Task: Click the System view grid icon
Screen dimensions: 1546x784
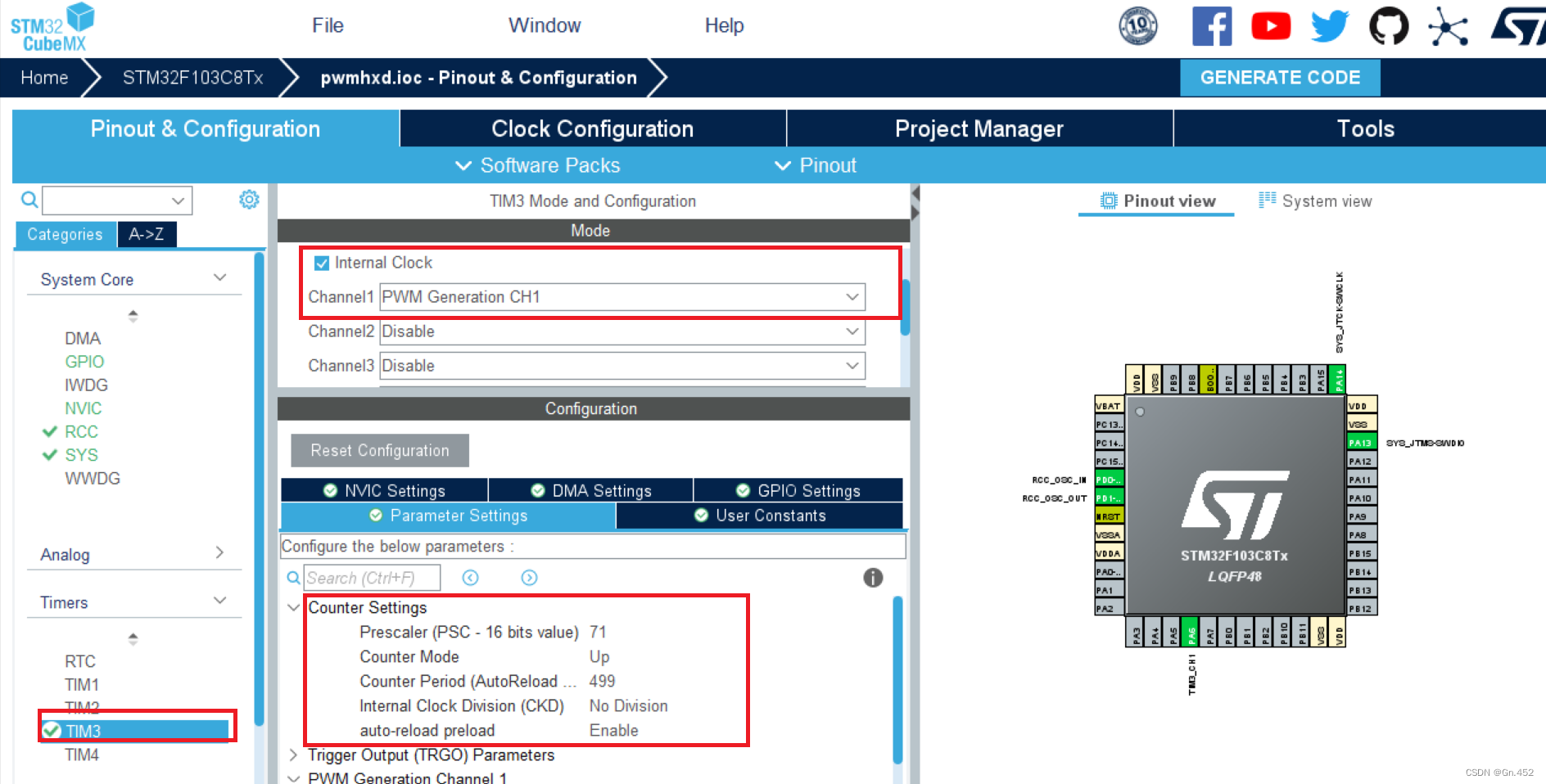Action: pos(1267,200)
